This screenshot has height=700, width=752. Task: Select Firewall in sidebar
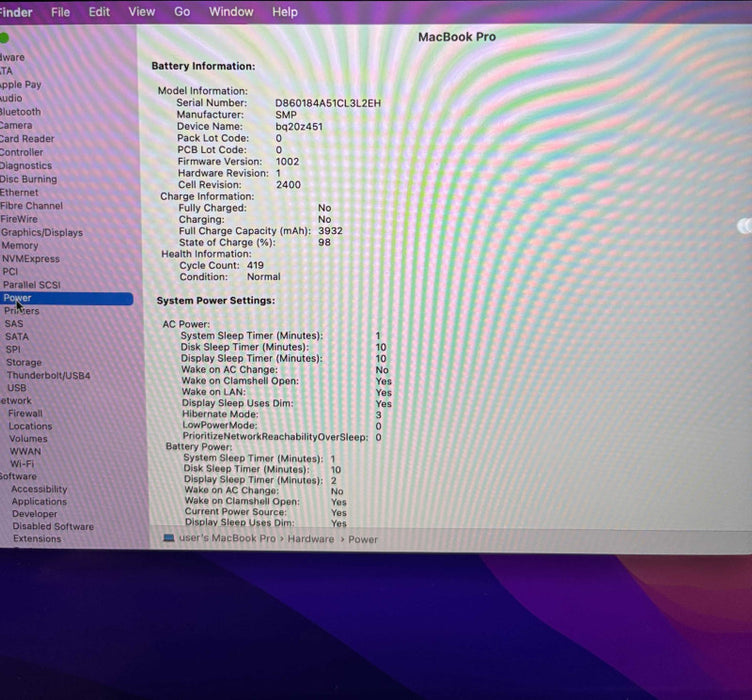click(25, 413)
